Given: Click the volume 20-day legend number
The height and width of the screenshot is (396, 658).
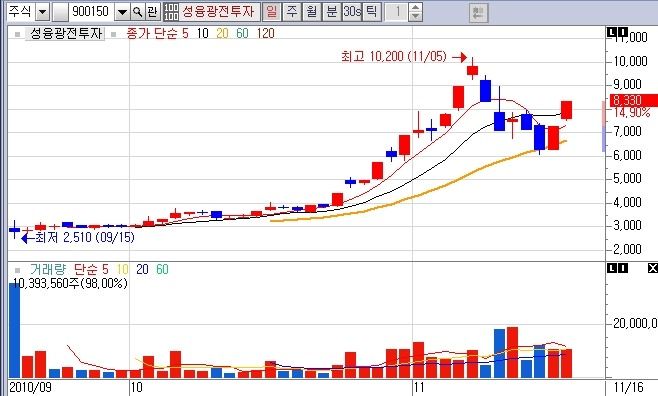Looking at the screenshot, I should [142, 269].
